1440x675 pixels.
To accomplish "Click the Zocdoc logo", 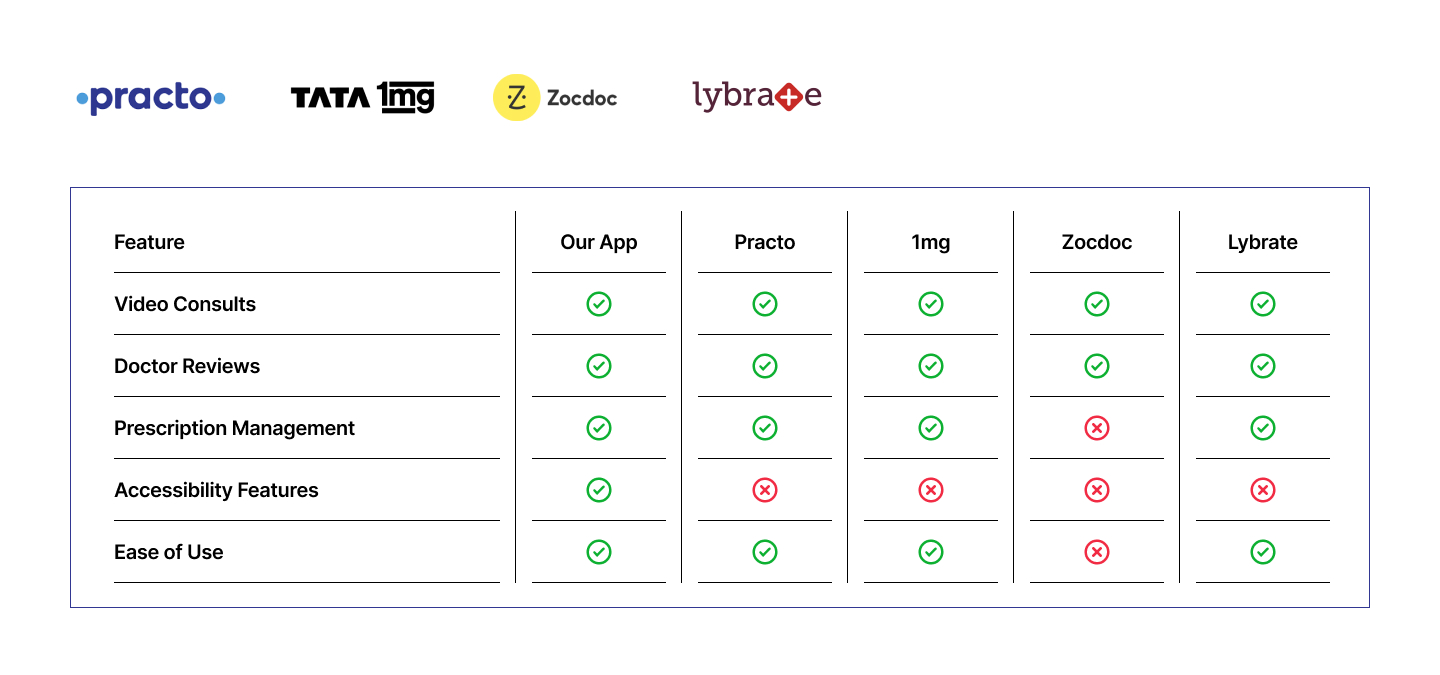I will 555,98.
